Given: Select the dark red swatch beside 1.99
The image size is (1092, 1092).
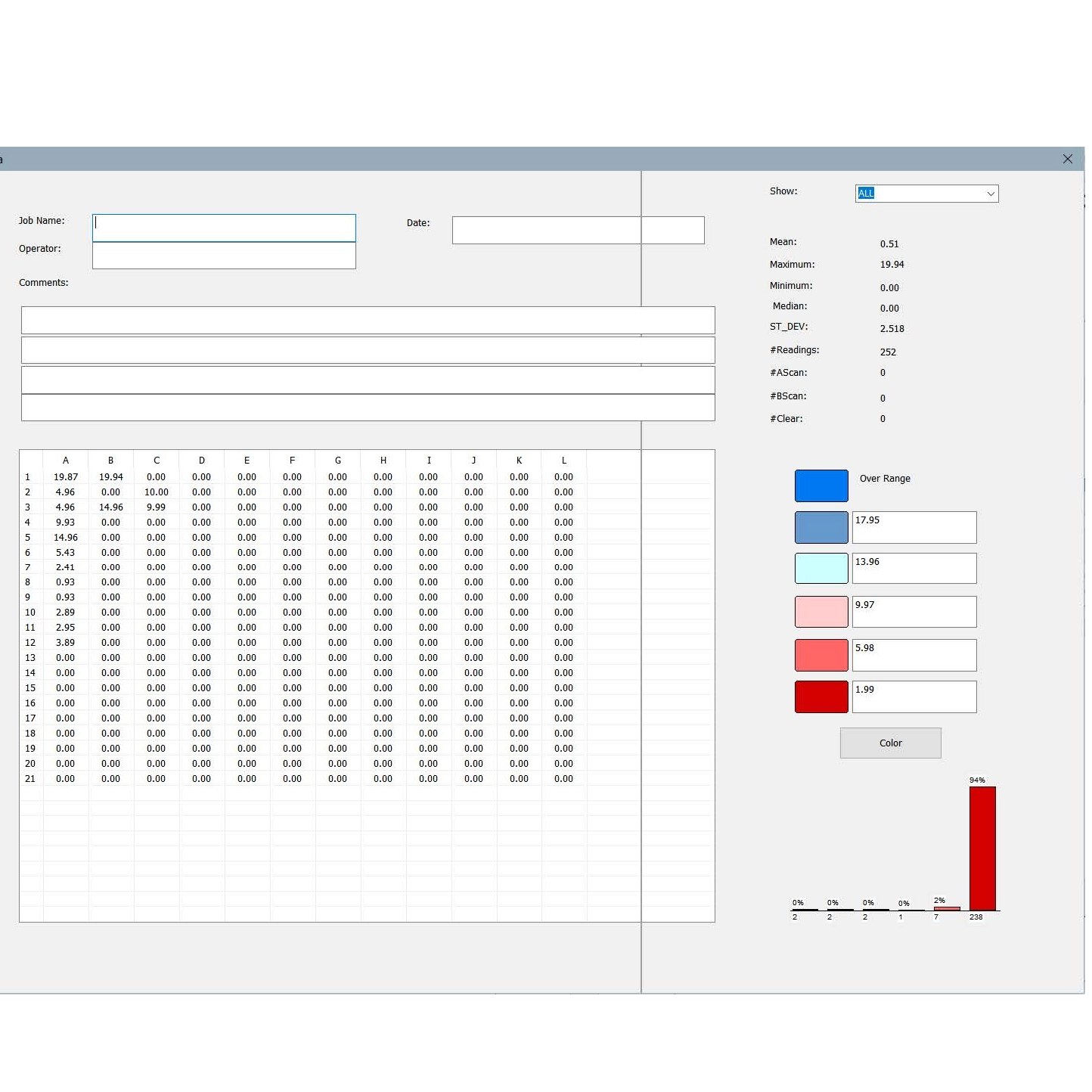Looking at the screenshot, I should [x=821, y=696].
